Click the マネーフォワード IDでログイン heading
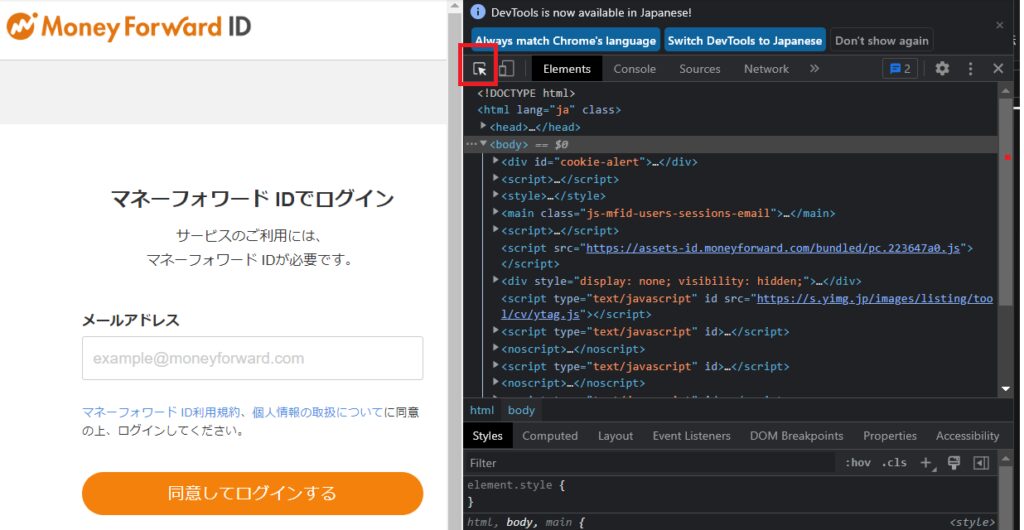Image resolution: width=1024 pixels, height=530 pixels. click(252, 199)
